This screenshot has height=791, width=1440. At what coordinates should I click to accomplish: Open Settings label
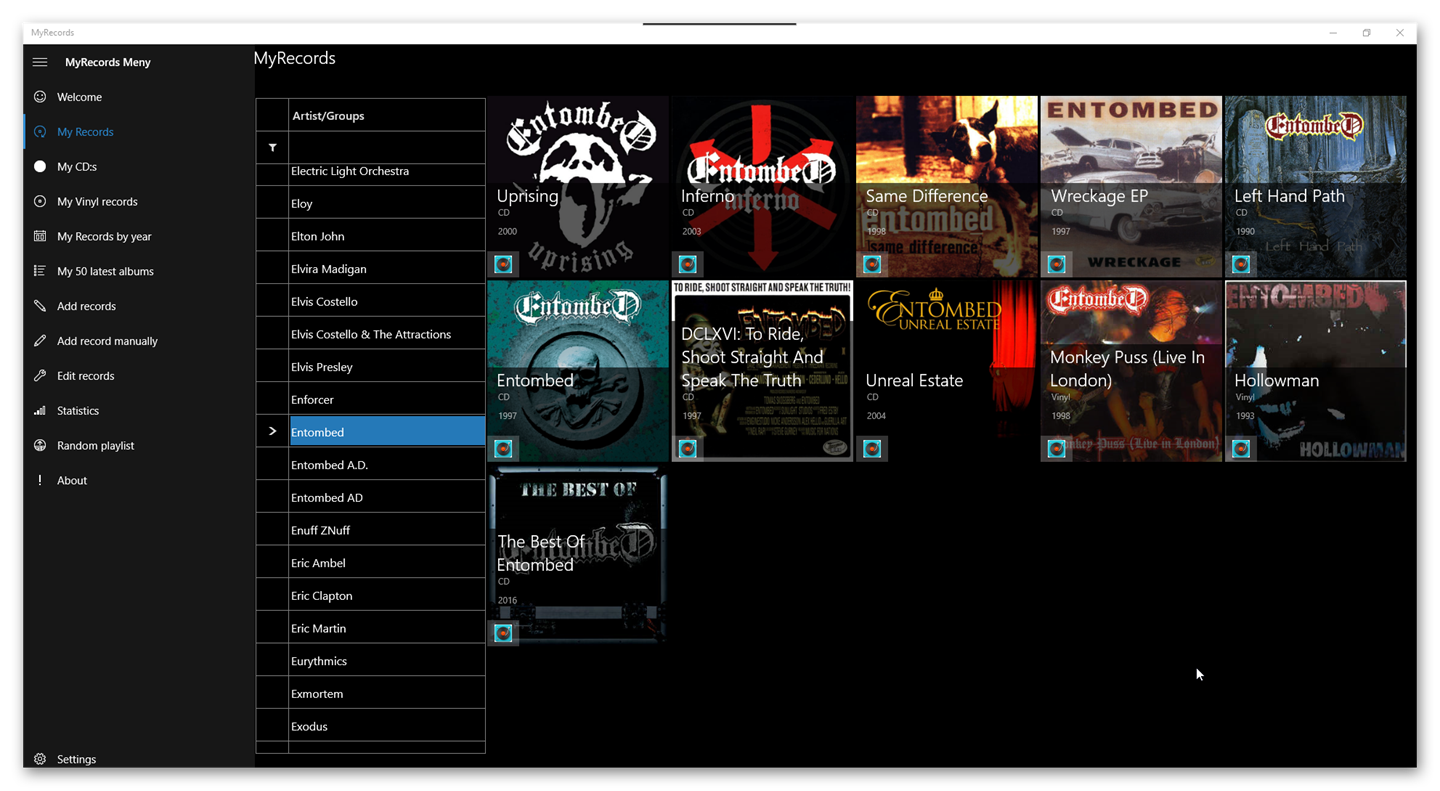(x=76, y=760)
